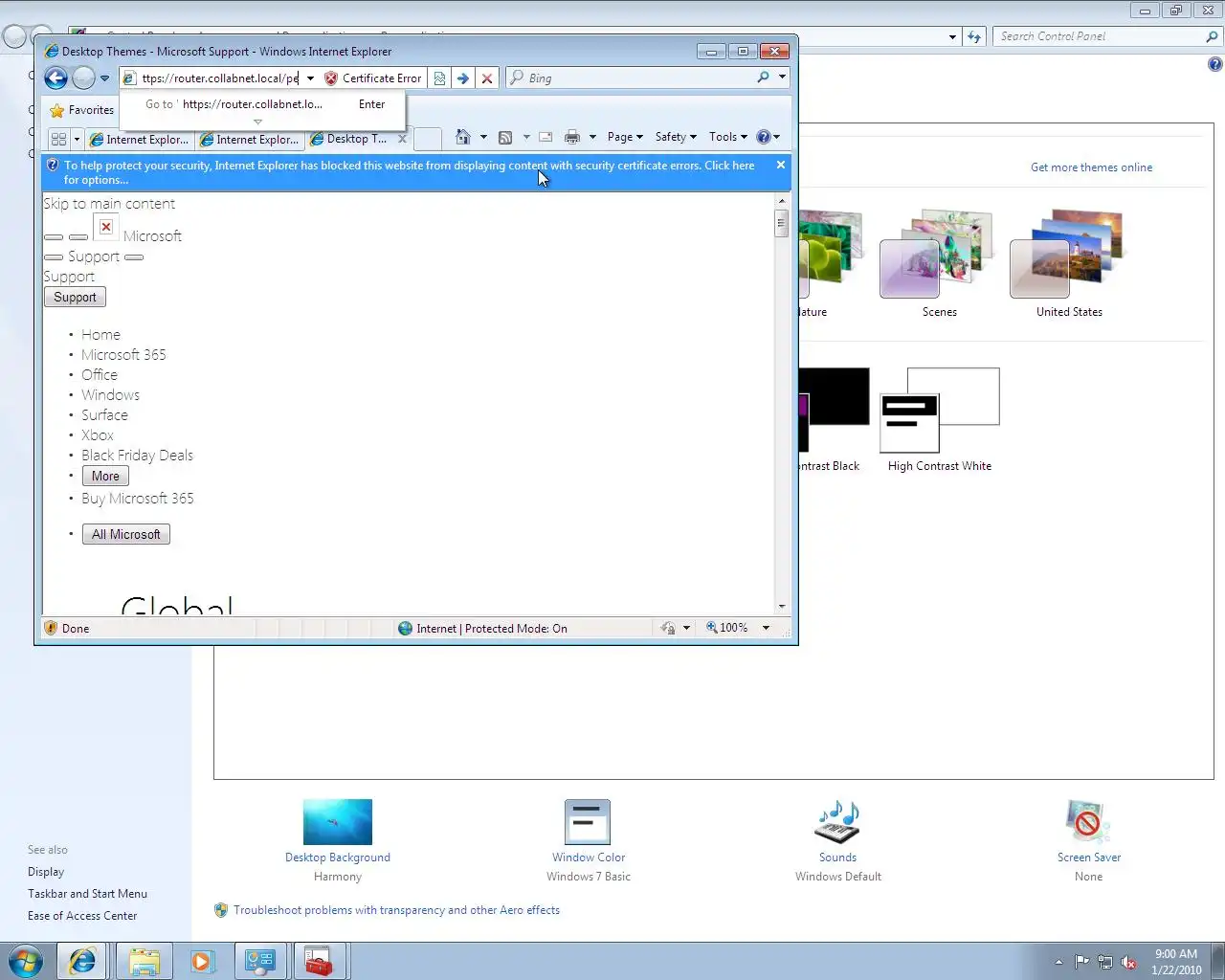The height and width of the screenshot is (980, 1225).
Task: Click scroll down arrow of IE page
Action: coord(782,606)
